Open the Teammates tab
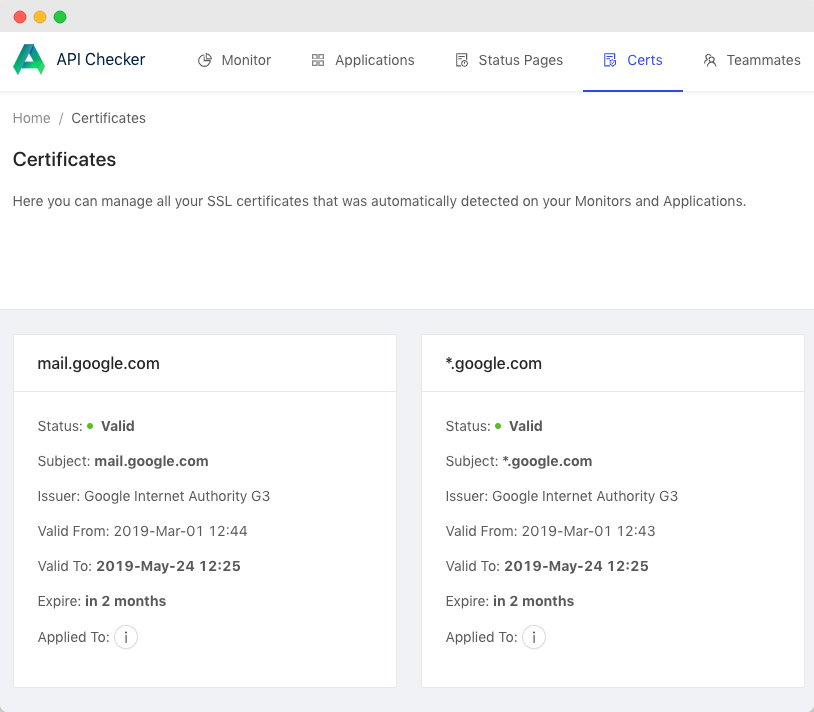The height and width of the screenshot is (712, 814). click(x=763, y=60)
